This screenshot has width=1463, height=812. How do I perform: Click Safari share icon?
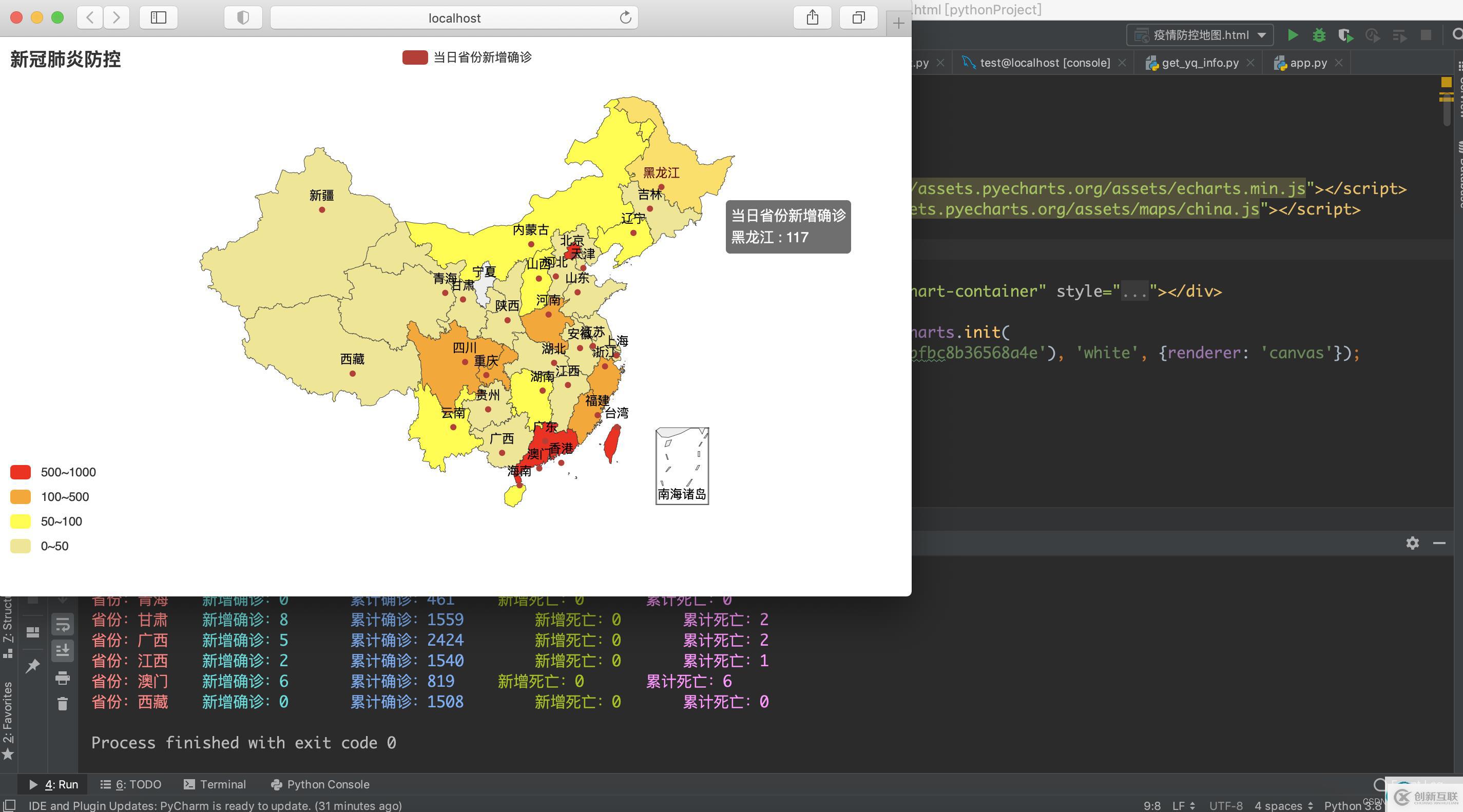coord(812,17)
